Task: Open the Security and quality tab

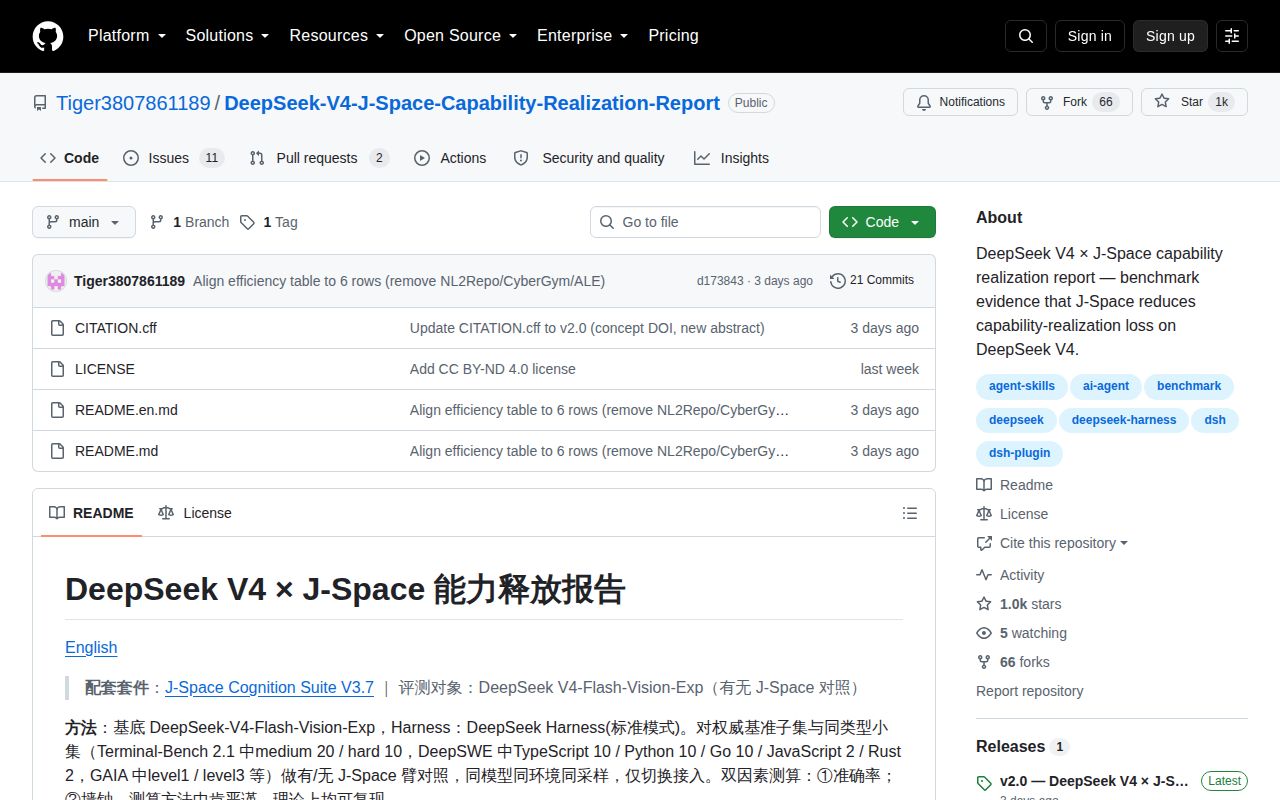Action: click(x=589, y=158)
